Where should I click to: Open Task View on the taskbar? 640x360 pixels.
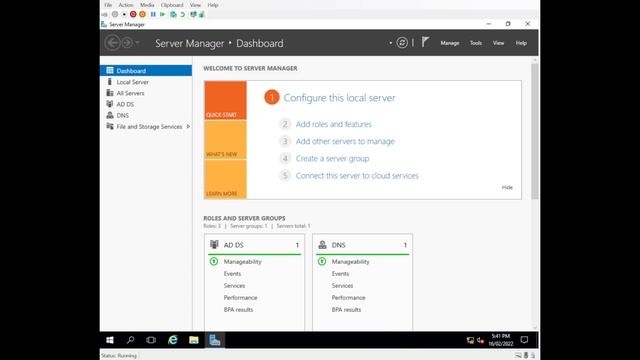click(151, 340)
